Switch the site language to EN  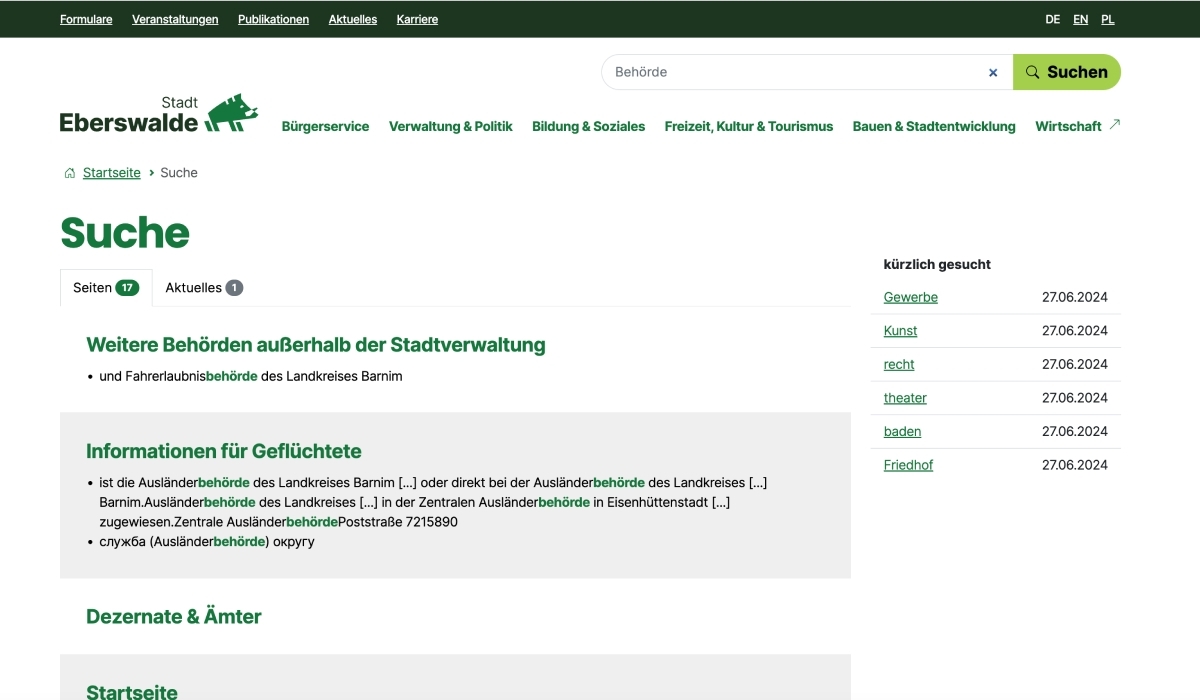(1080, 19)
